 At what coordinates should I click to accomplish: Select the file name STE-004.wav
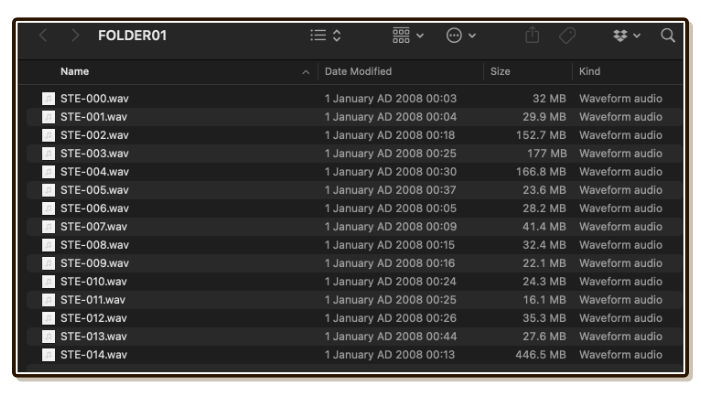(x=94, y=172)
